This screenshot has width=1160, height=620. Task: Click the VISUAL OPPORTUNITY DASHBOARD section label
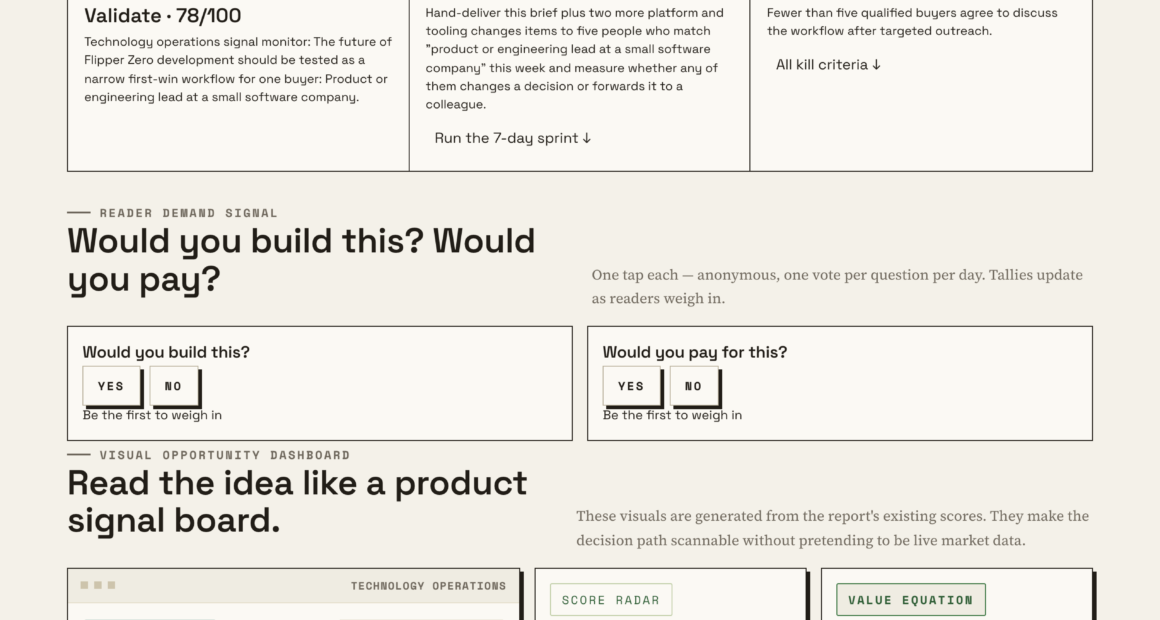point(225,455)
